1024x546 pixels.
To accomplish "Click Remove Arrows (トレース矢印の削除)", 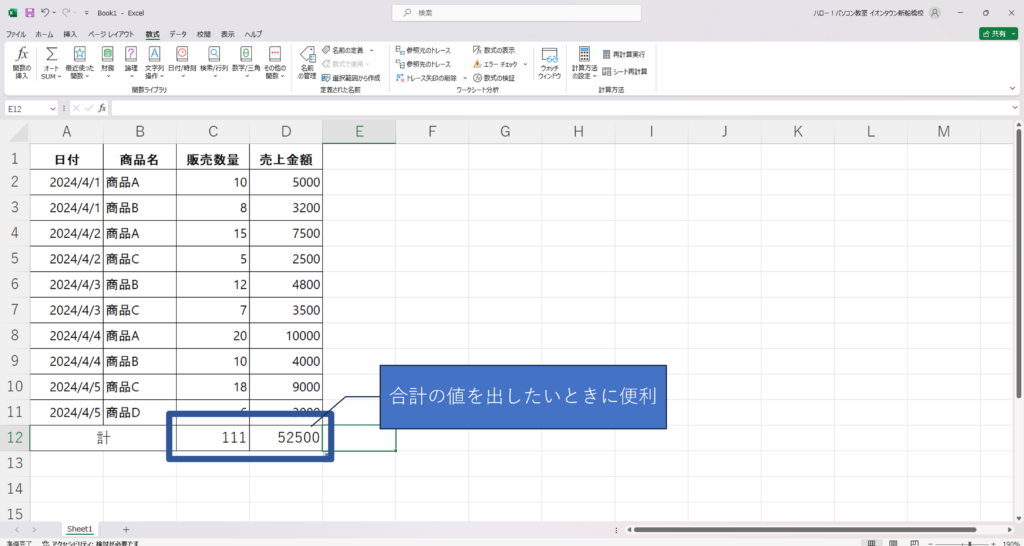I will click(428, 78).
